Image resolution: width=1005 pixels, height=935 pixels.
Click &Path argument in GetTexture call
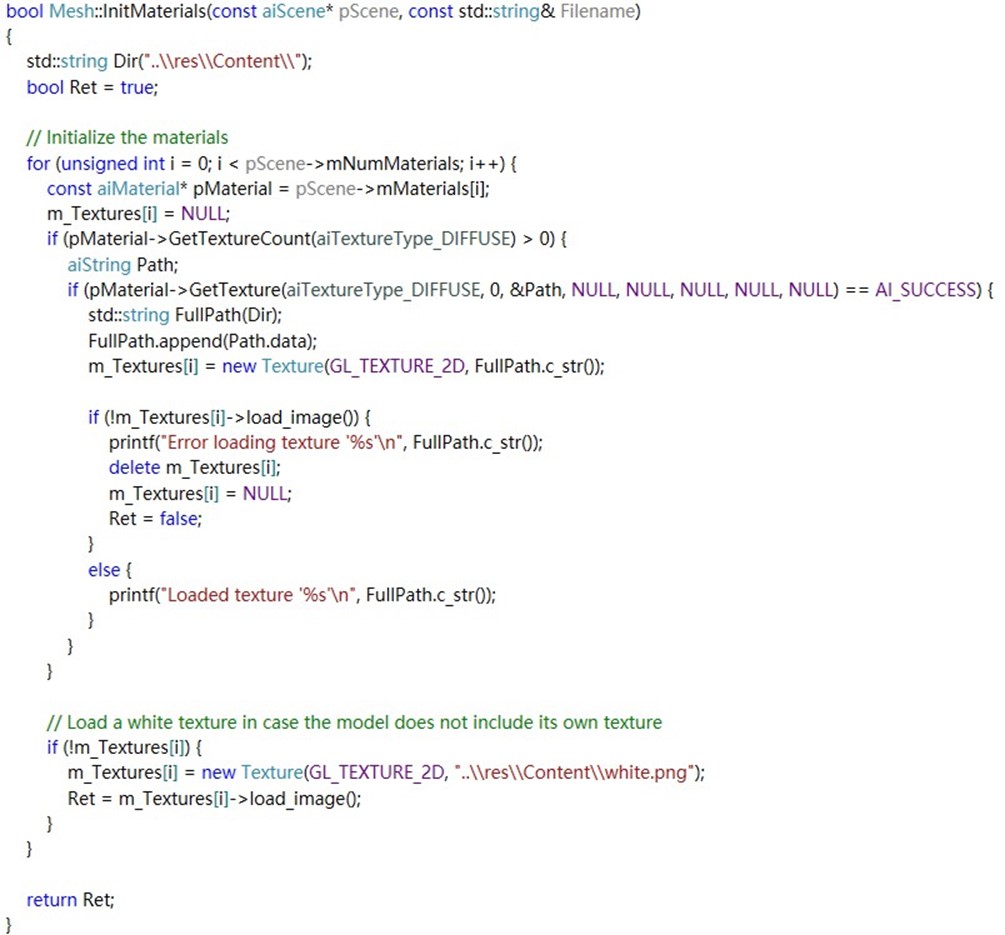tap(536, 290)
